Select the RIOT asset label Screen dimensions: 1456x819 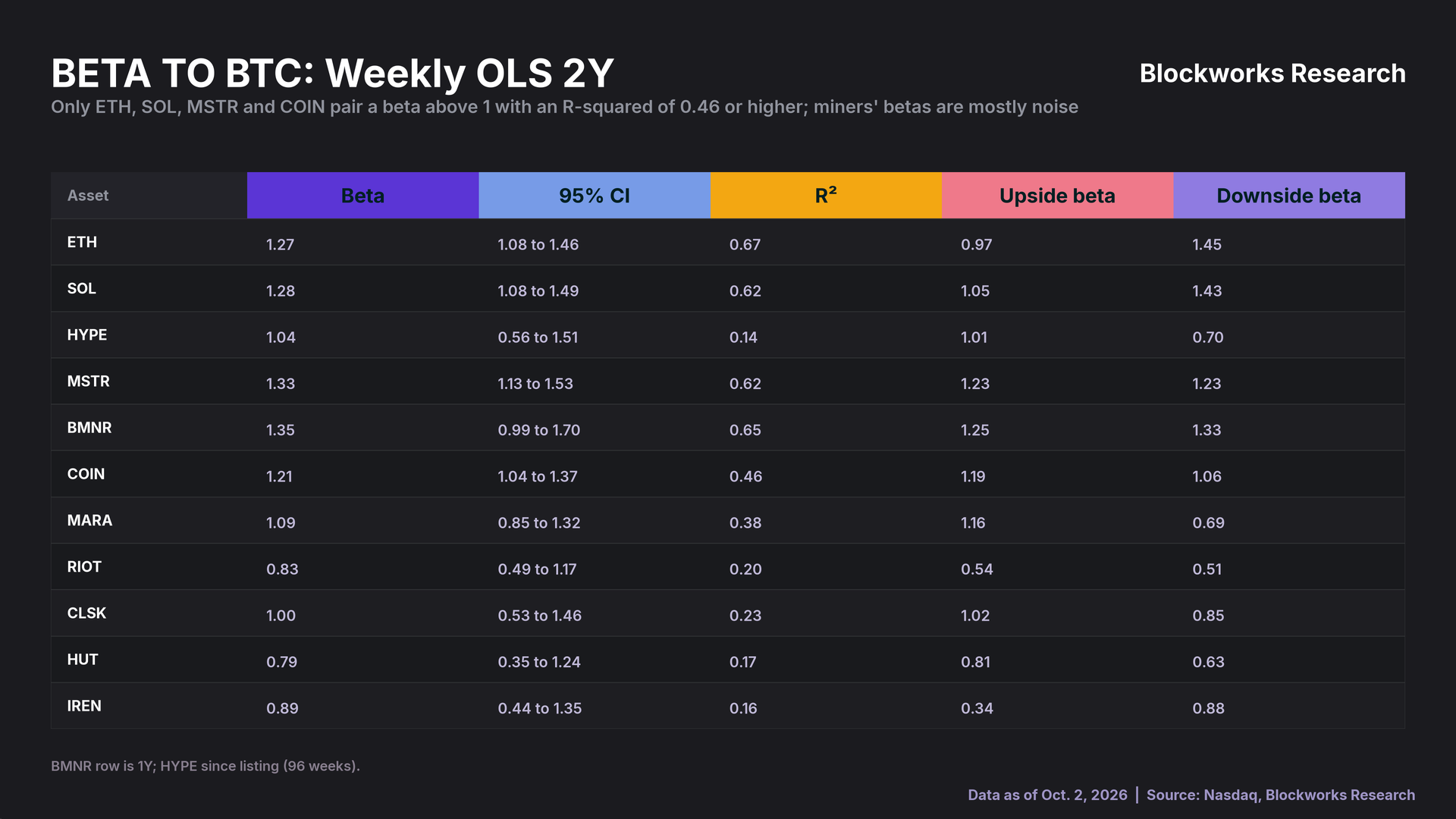click(x=84, y=566)
